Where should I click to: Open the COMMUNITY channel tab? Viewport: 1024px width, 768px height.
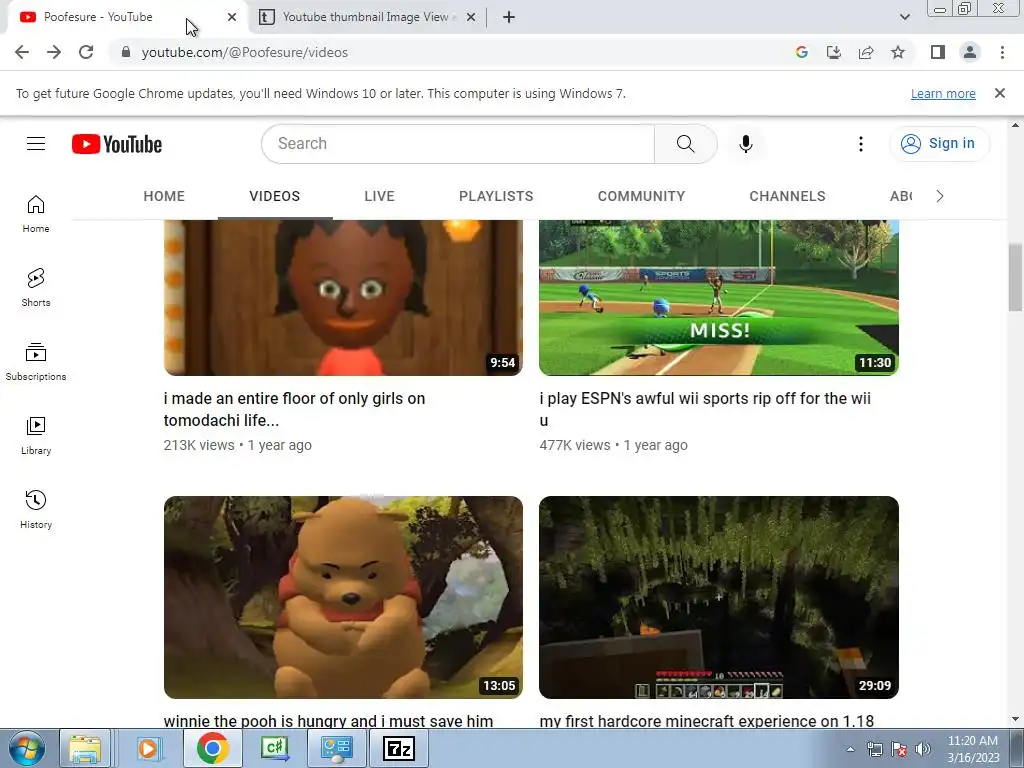point(641,196)
